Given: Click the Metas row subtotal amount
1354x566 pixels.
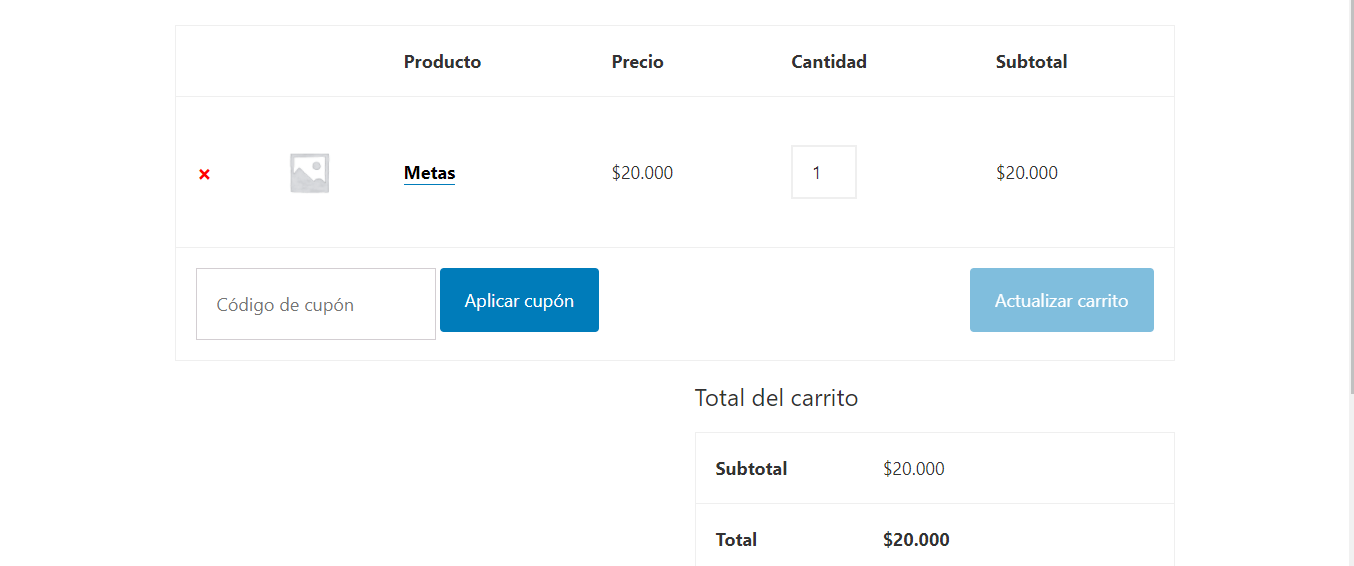Looking at the screenshot, I should point(1027,173).
